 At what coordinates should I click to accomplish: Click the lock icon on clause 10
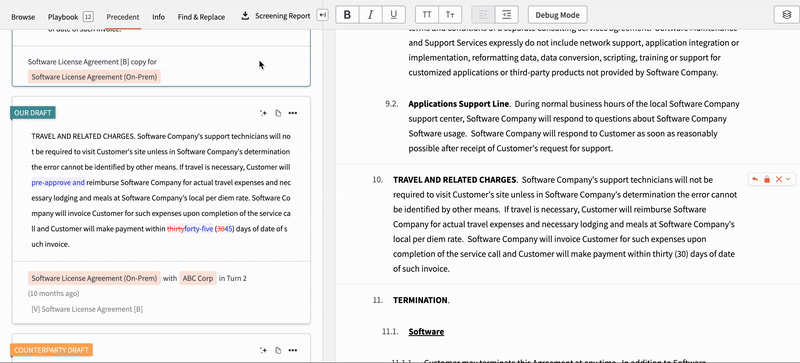pyautogui.click(x=767, y=179)
